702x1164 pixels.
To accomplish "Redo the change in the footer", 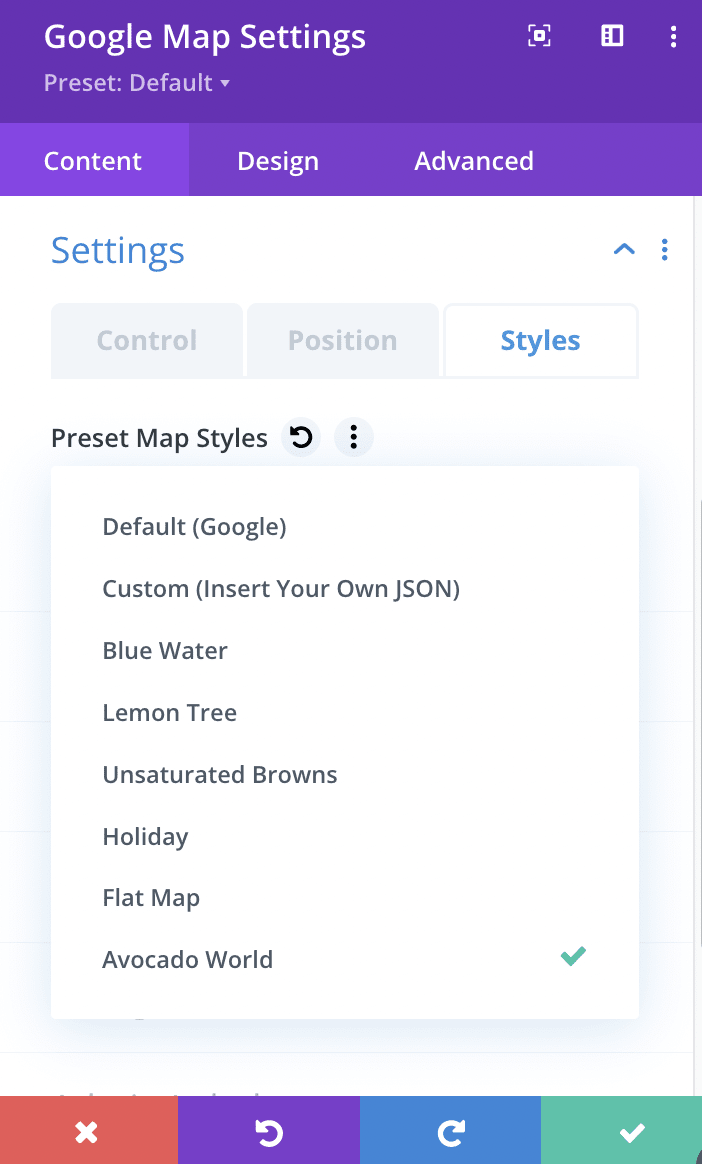I will point(450,1130).
